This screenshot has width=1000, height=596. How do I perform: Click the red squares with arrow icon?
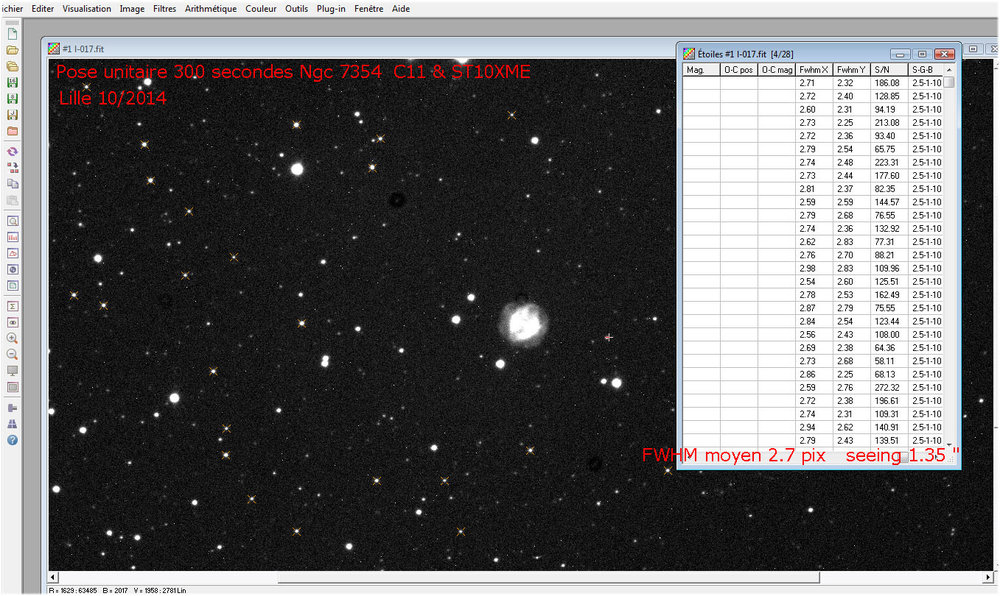(12, 168)
